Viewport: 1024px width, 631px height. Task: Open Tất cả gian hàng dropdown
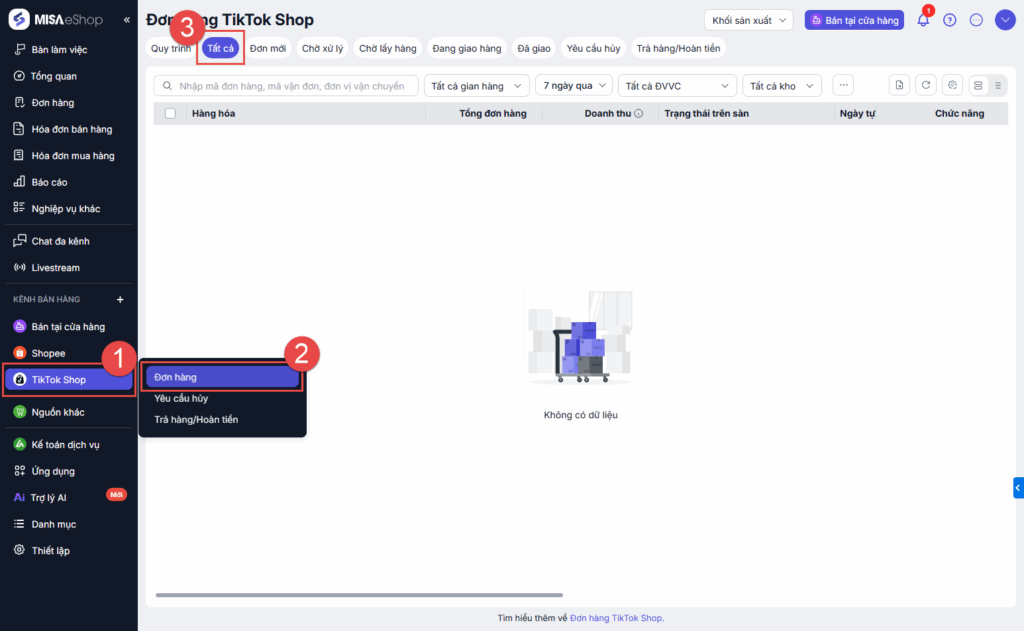[476, 86]
